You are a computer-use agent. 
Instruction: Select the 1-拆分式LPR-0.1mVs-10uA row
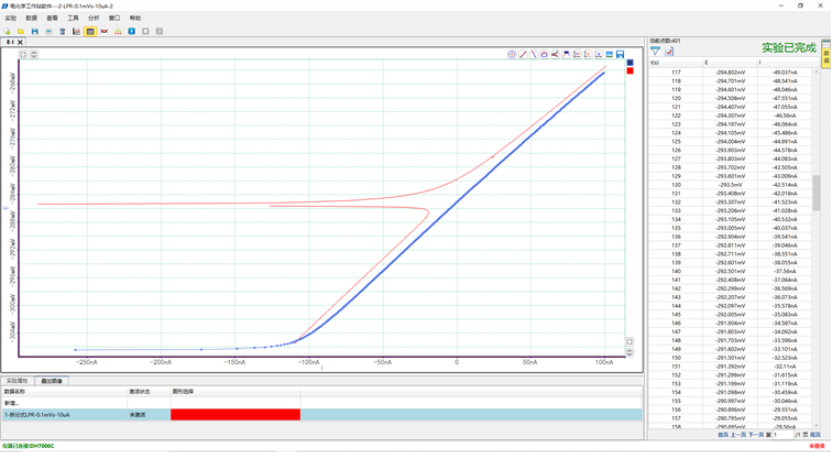tap(321, 415)
